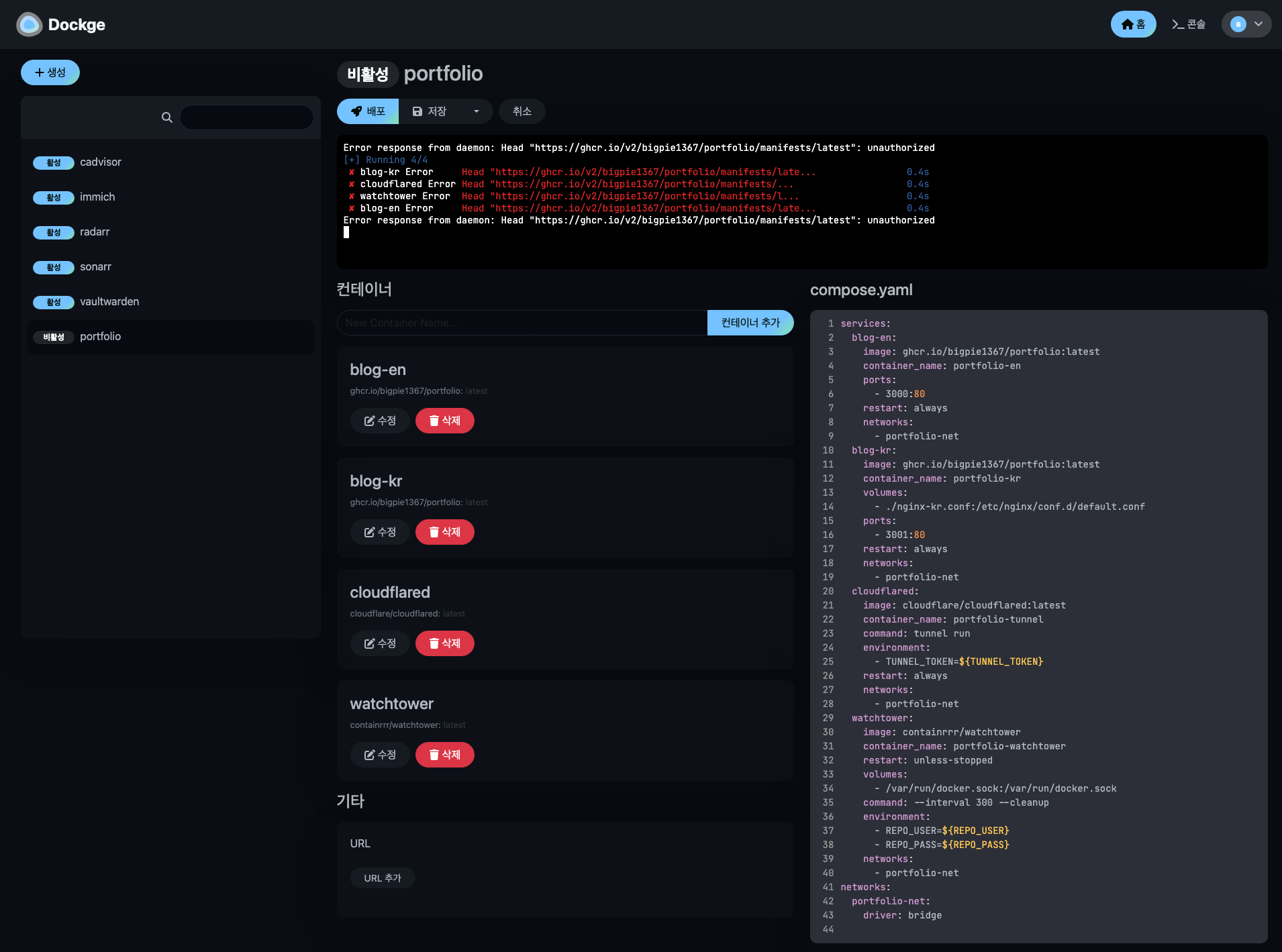Image resolution: width=1282 pixels, height=952 pixels.
Task: Click the Dockge logo icon
Action: [x=29, y=25]
